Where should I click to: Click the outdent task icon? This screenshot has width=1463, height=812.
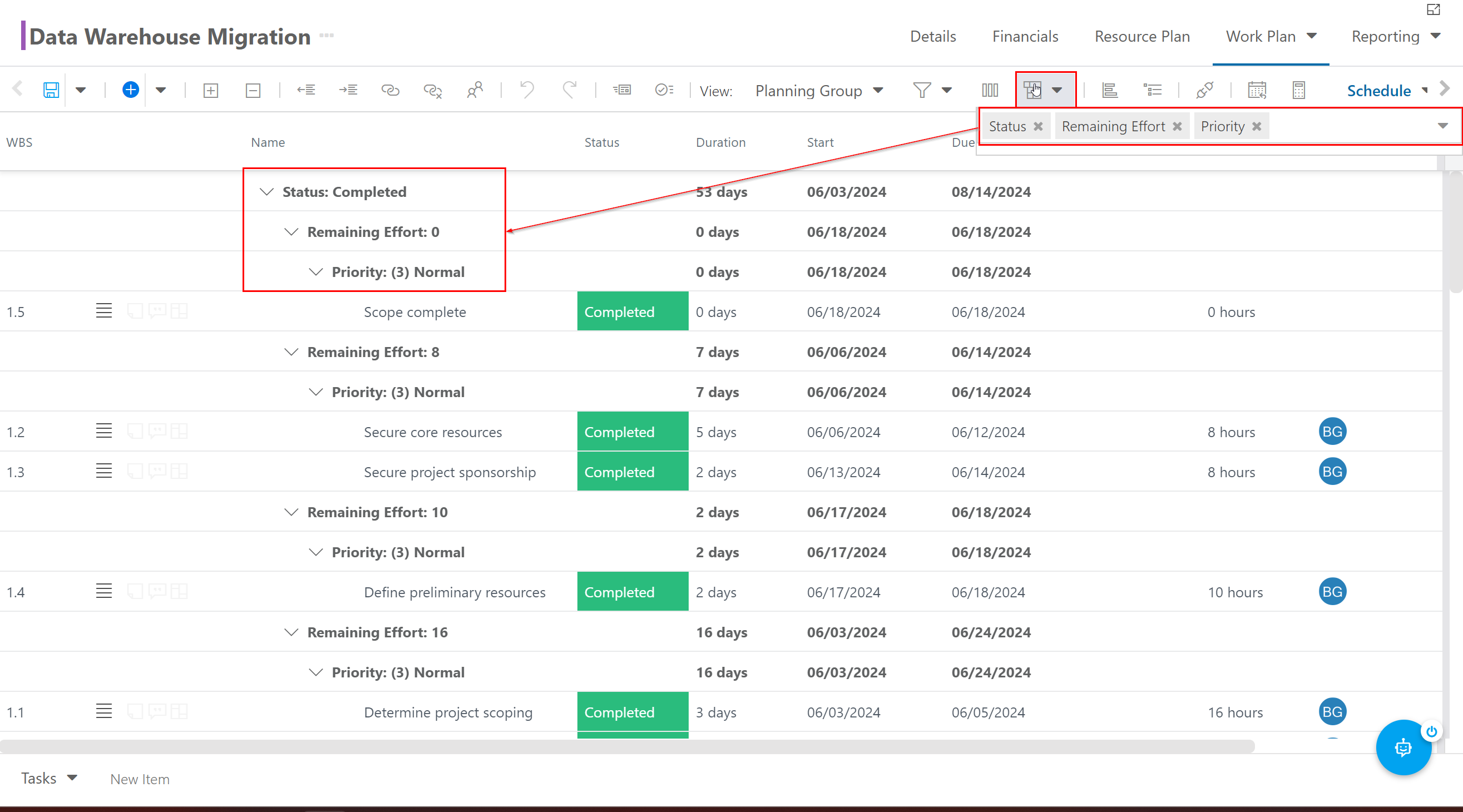tap(306, 89)
